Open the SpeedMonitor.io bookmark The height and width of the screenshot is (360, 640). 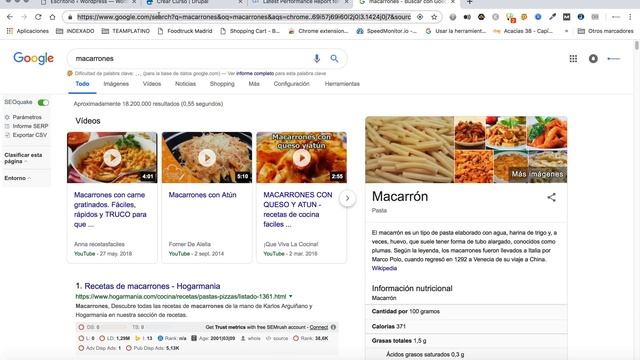[387, 31]
